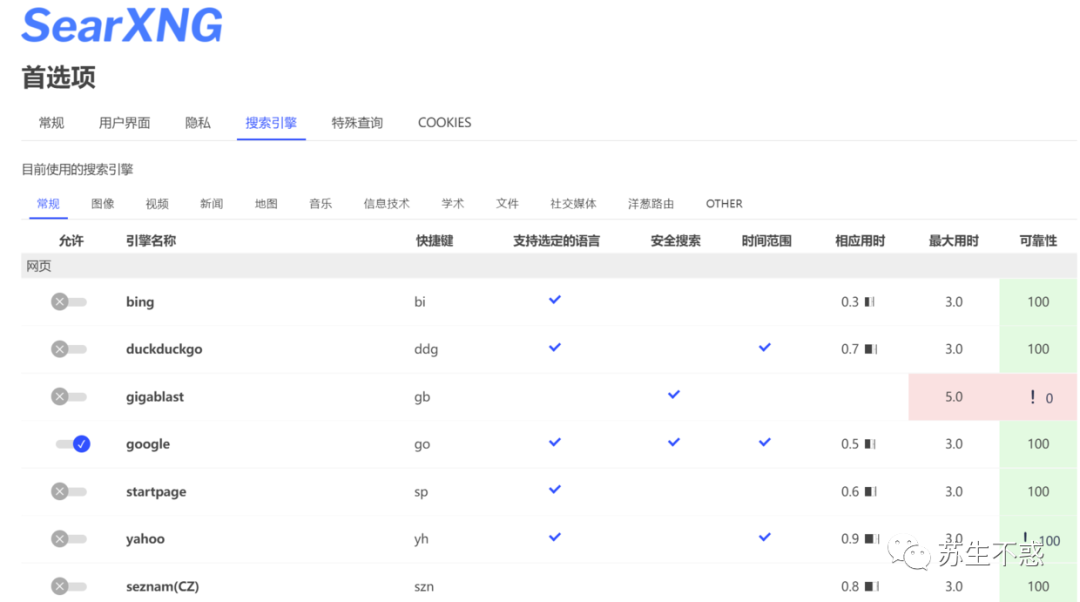
Task: Open the 特殊查询 preferences tab
Action: tap(357, 123)
